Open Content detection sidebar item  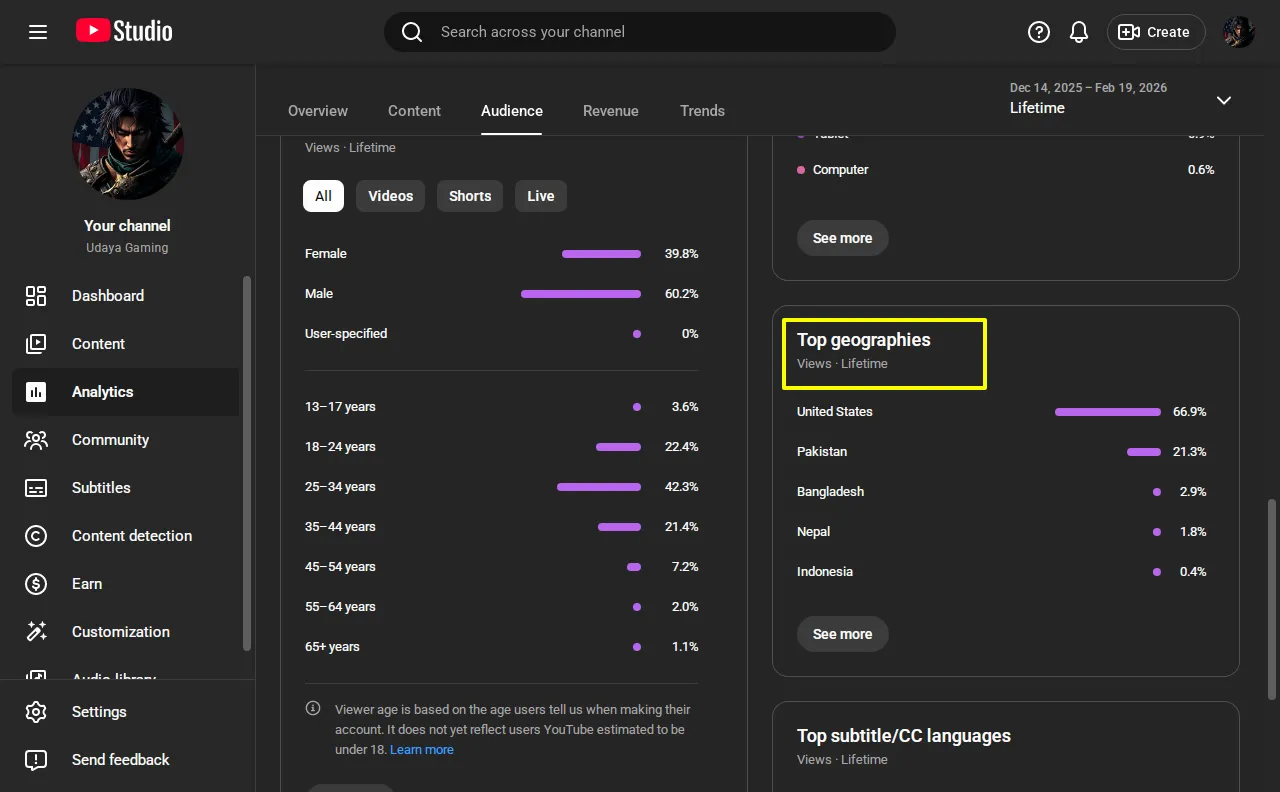pyautogui.click(x=125, y=536)
